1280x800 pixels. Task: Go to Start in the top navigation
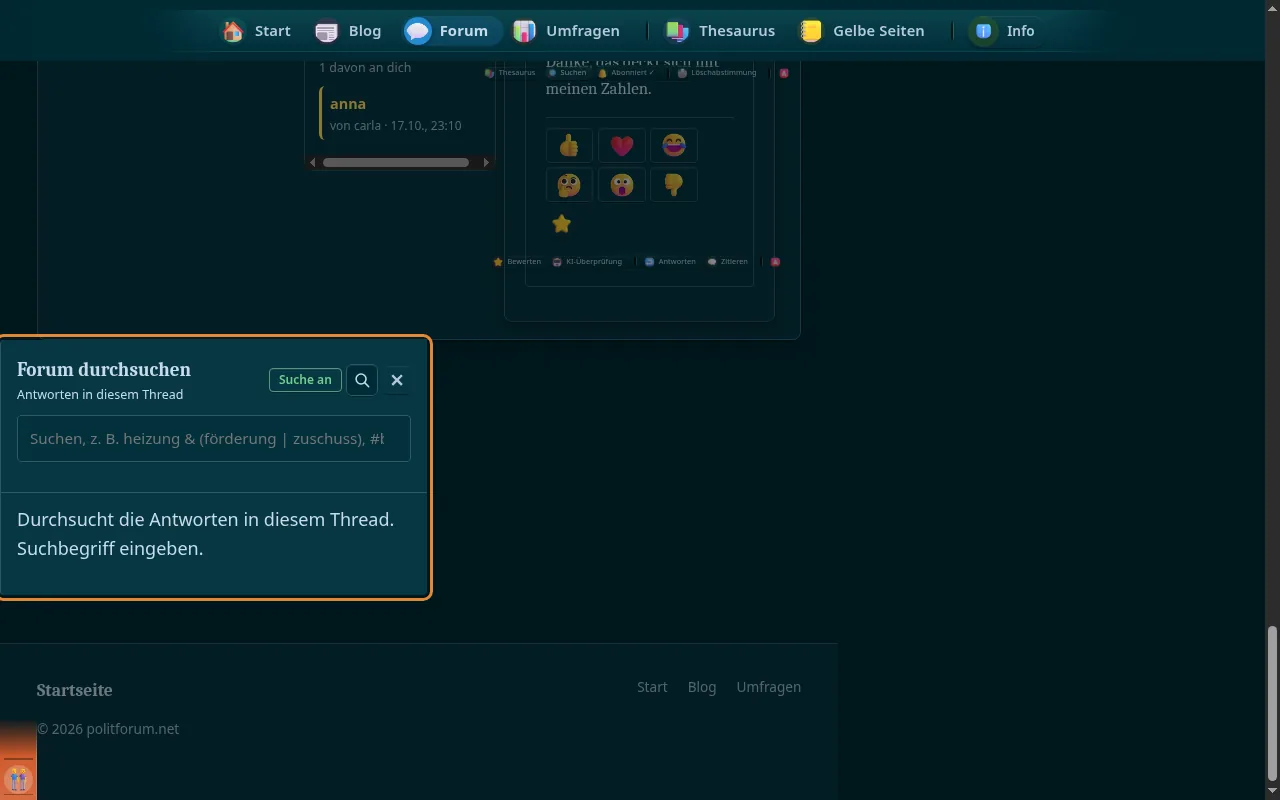(x=257, y=31)
